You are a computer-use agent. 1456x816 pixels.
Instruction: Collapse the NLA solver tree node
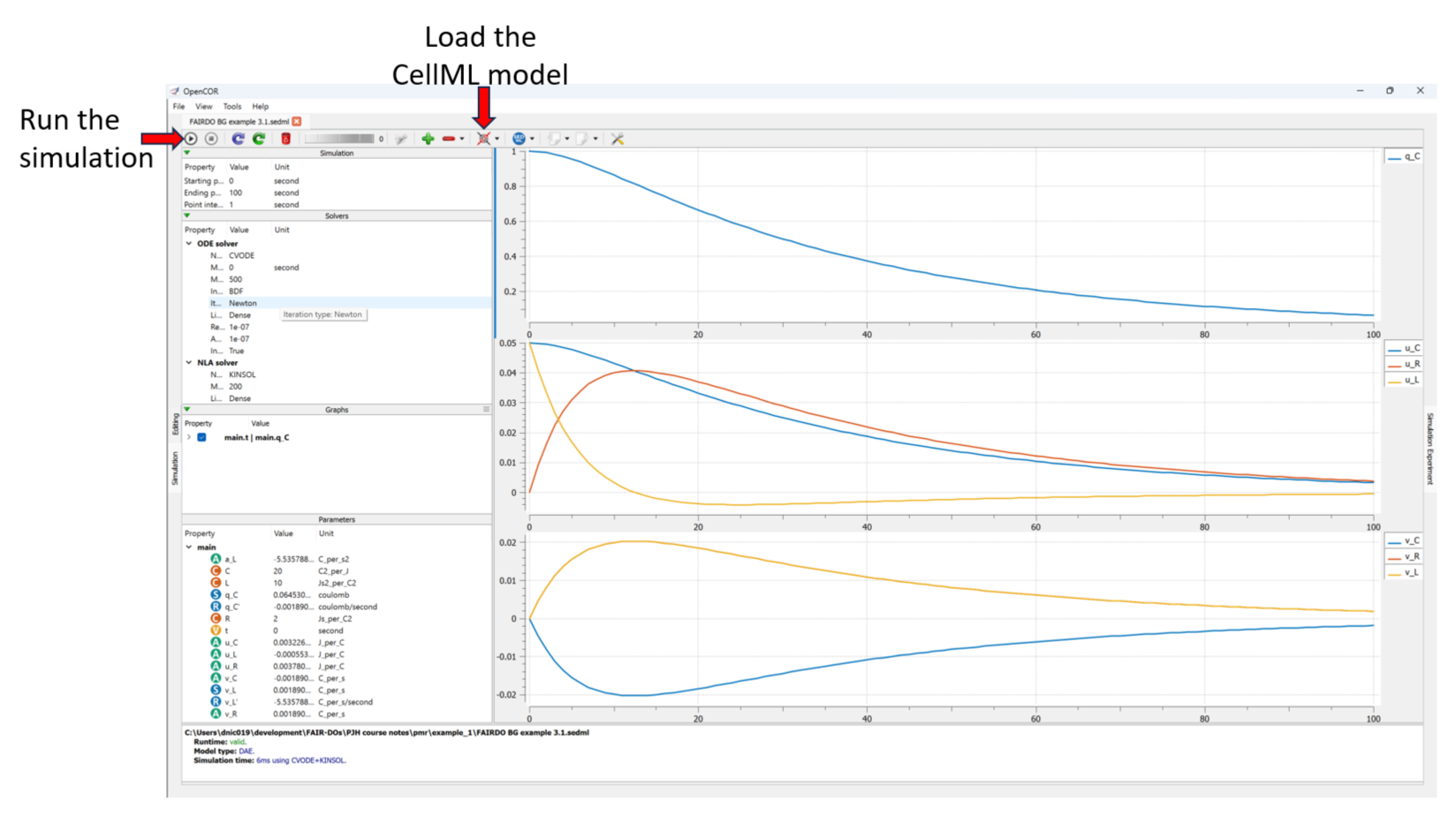pyautogui.click(x=189, y=363)
